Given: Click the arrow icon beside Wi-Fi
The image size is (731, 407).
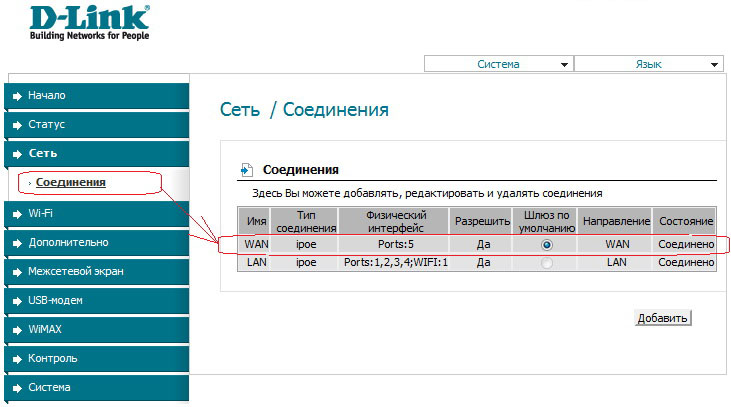Looking at the screenshot, I should point(17,214).
